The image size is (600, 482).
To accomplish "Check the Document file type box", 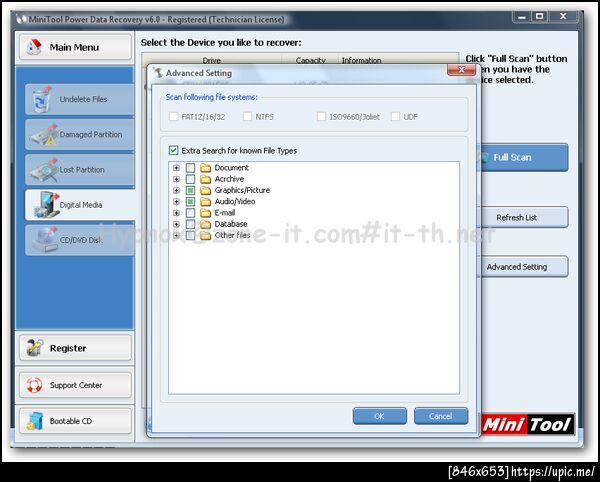I will coord(190,168).
